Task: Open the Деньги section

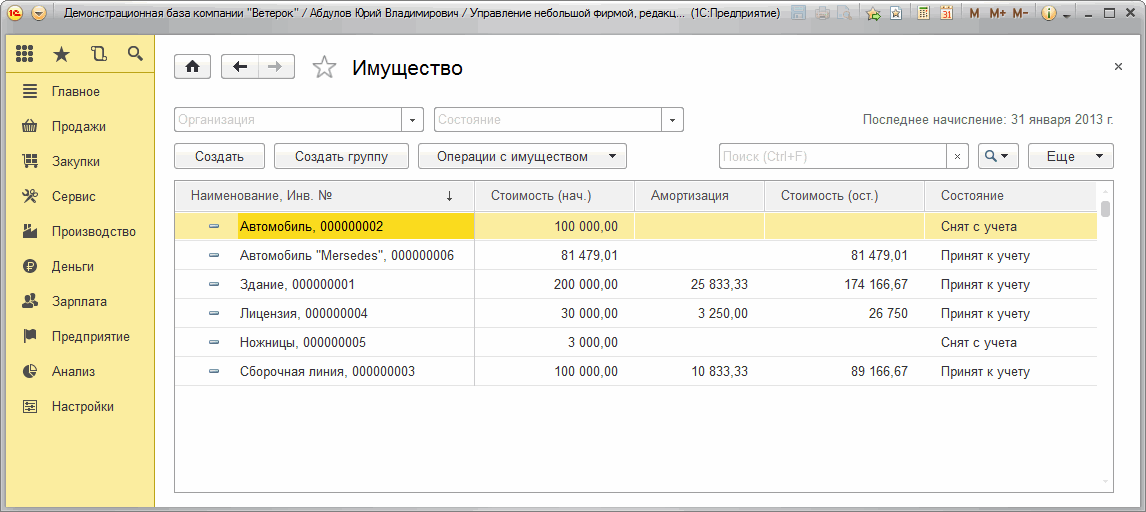Action: (80, 267)
